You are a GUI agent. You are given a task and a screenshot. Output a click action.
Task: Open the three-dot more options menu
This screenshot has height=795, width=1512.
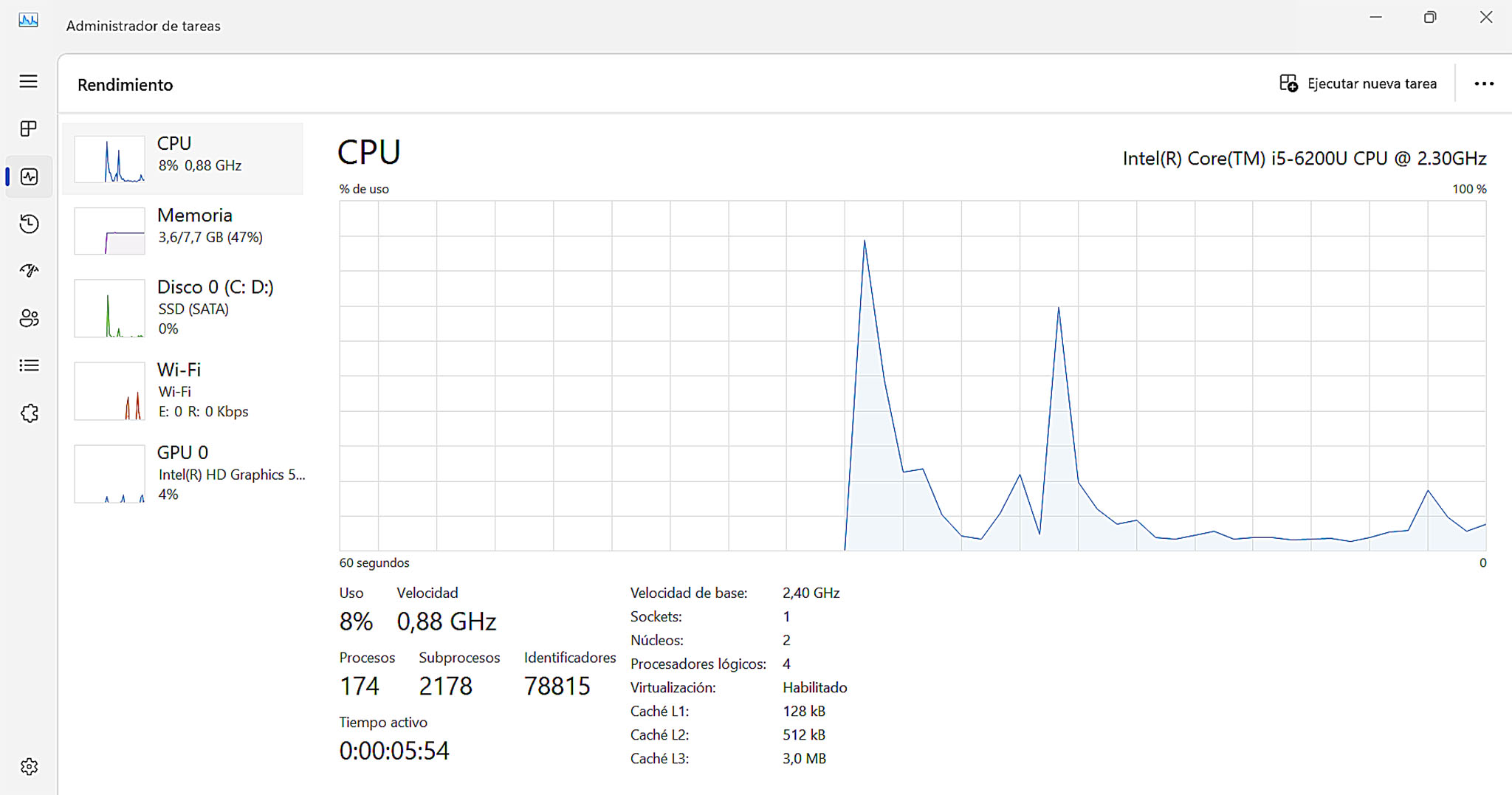pyautogui.click(x=1483, y=83)
